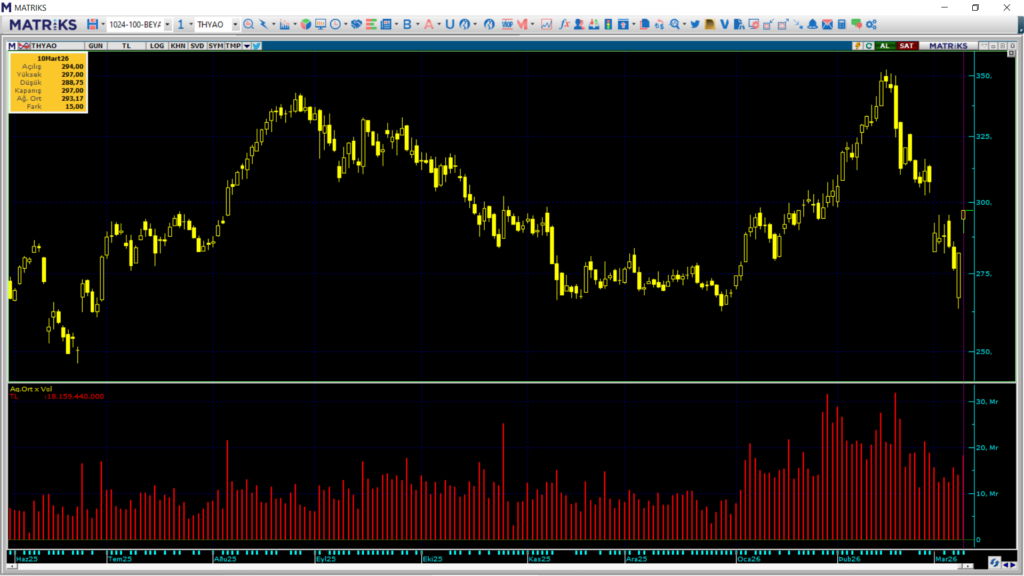This screenshot has height=576, width=1024.
Task: Open the calculator tool icon
Action: (x=842, y=24)
